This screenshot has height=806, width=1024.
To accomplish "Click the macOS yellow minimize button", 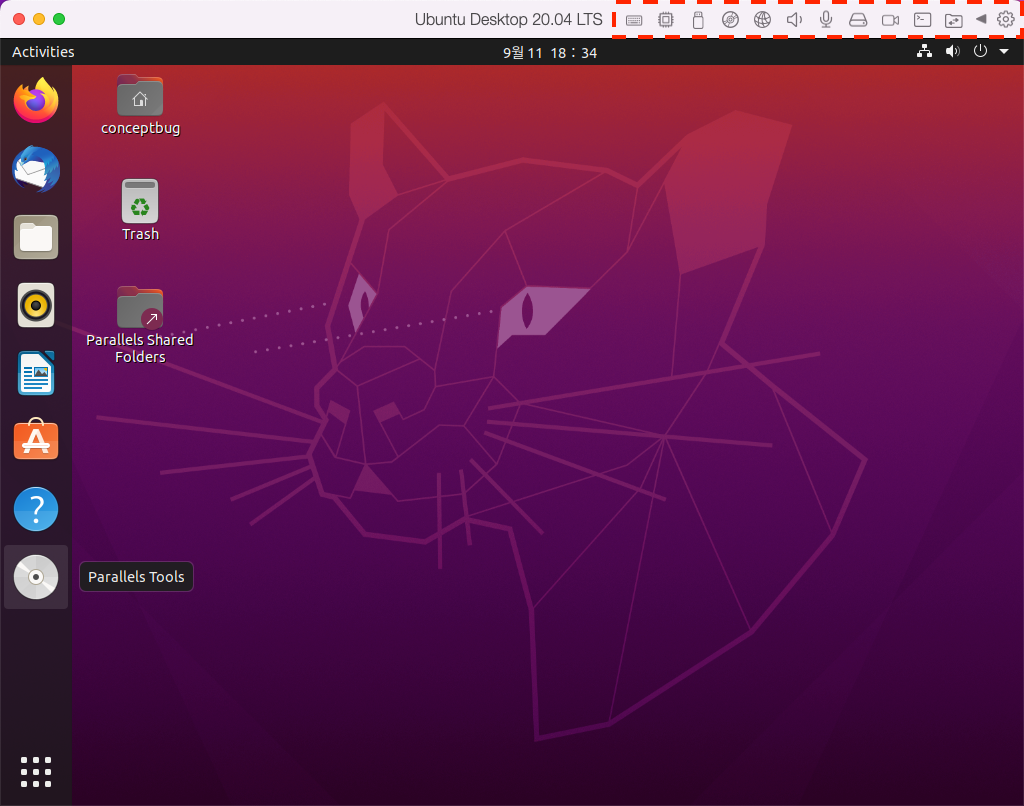I will [x=39, y=19].
